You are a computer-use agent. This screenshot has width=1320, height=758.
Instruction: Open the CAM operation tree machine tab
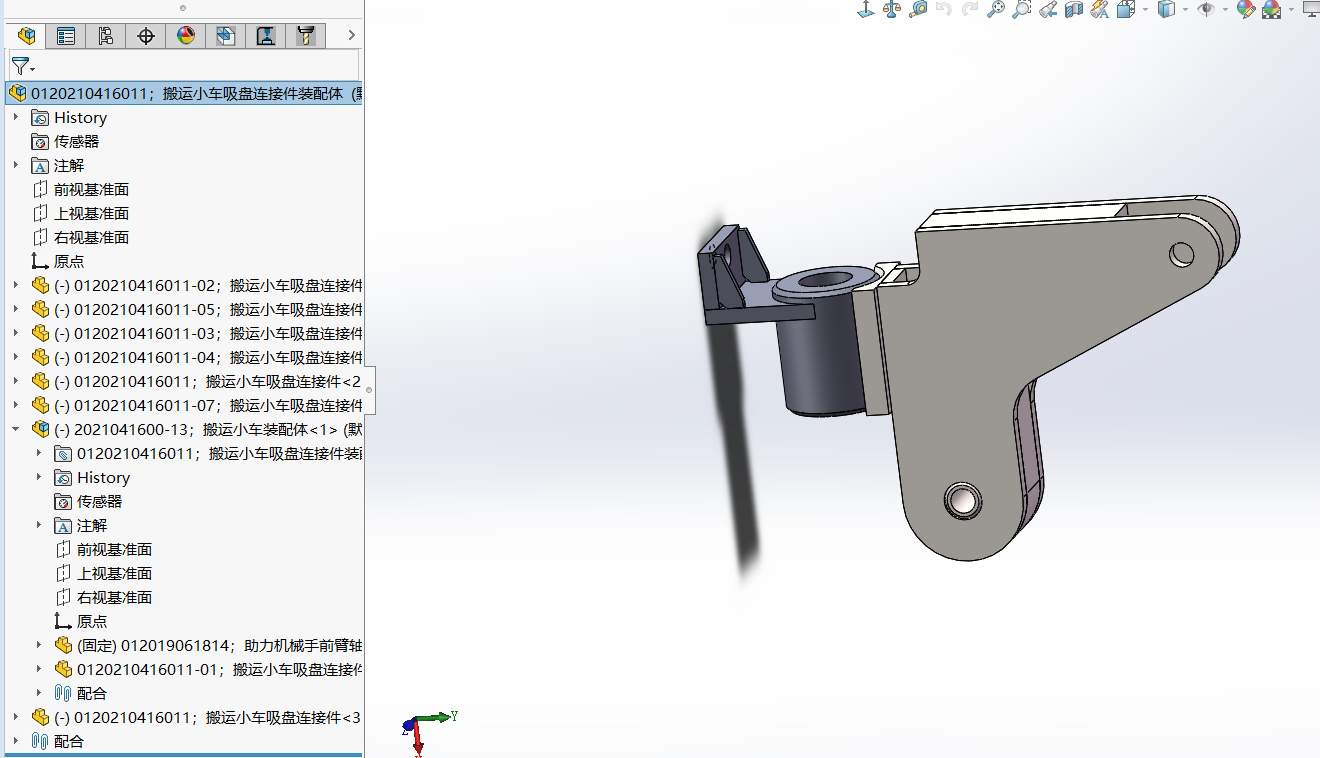point(266,36)
